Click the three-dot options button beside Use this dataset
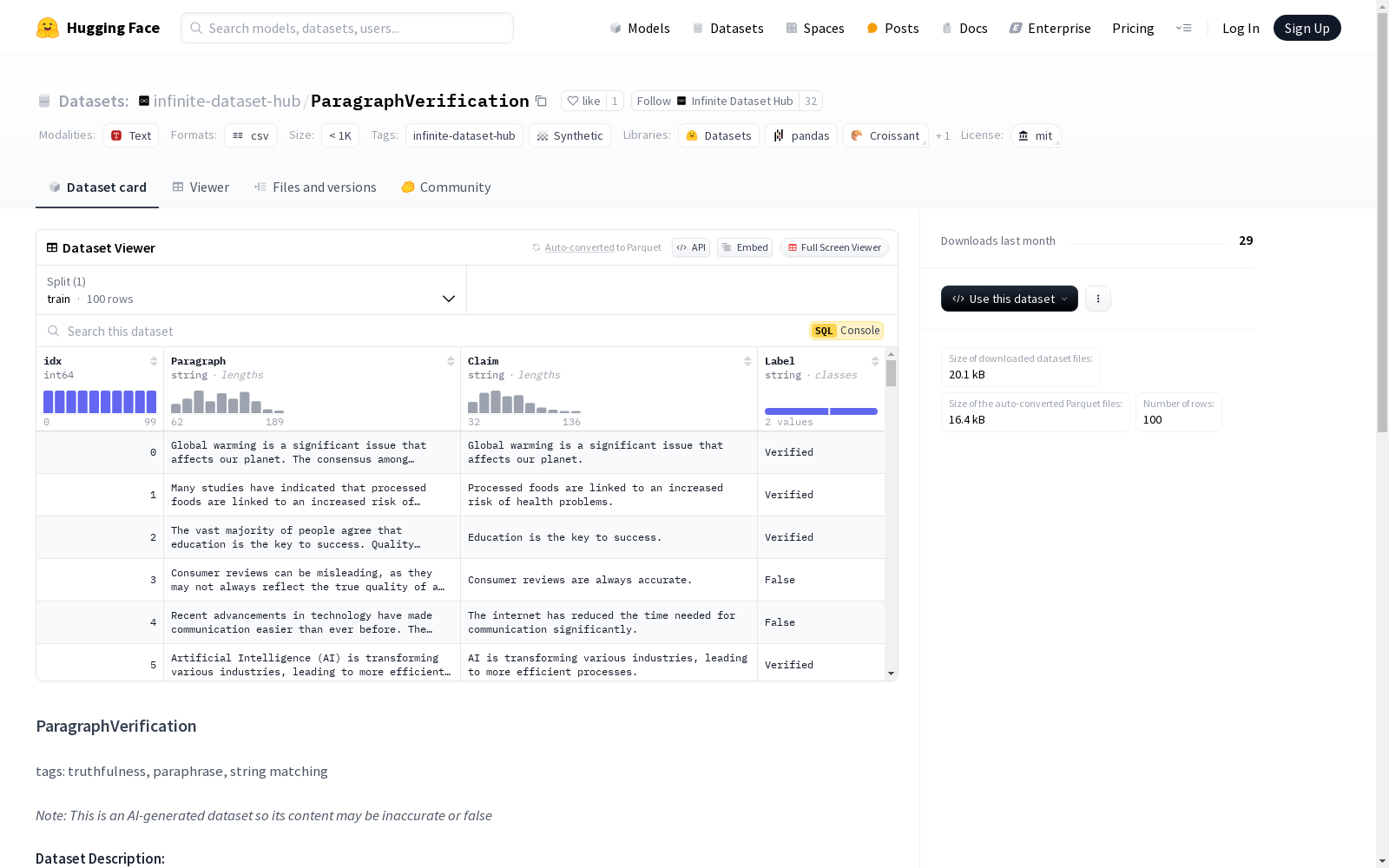This screenshot has width=1389, height=868. tap(1098, 299)
